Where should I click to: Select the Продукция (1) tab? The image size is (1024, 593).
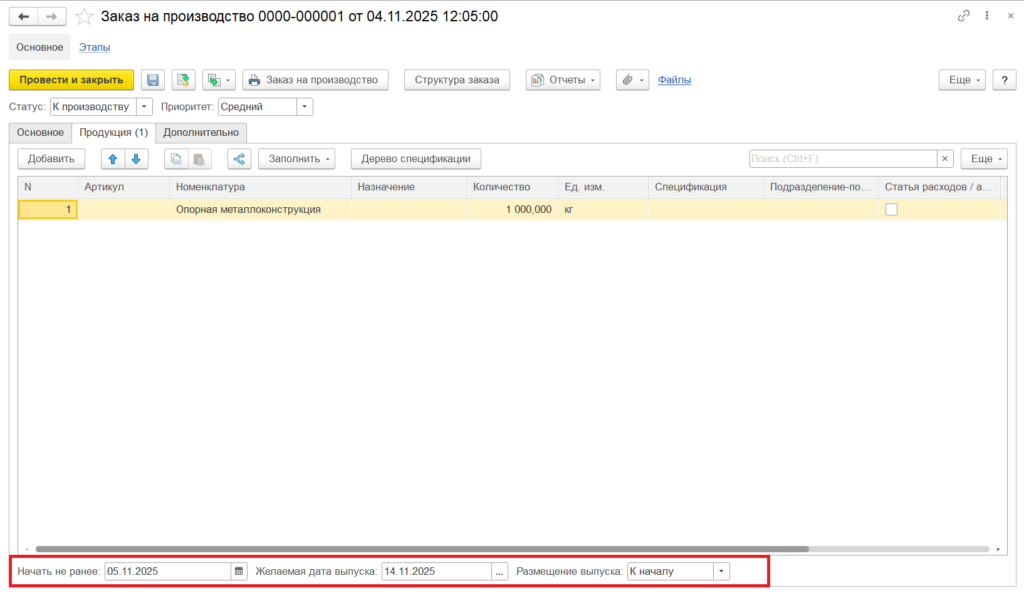pos(114,133)
